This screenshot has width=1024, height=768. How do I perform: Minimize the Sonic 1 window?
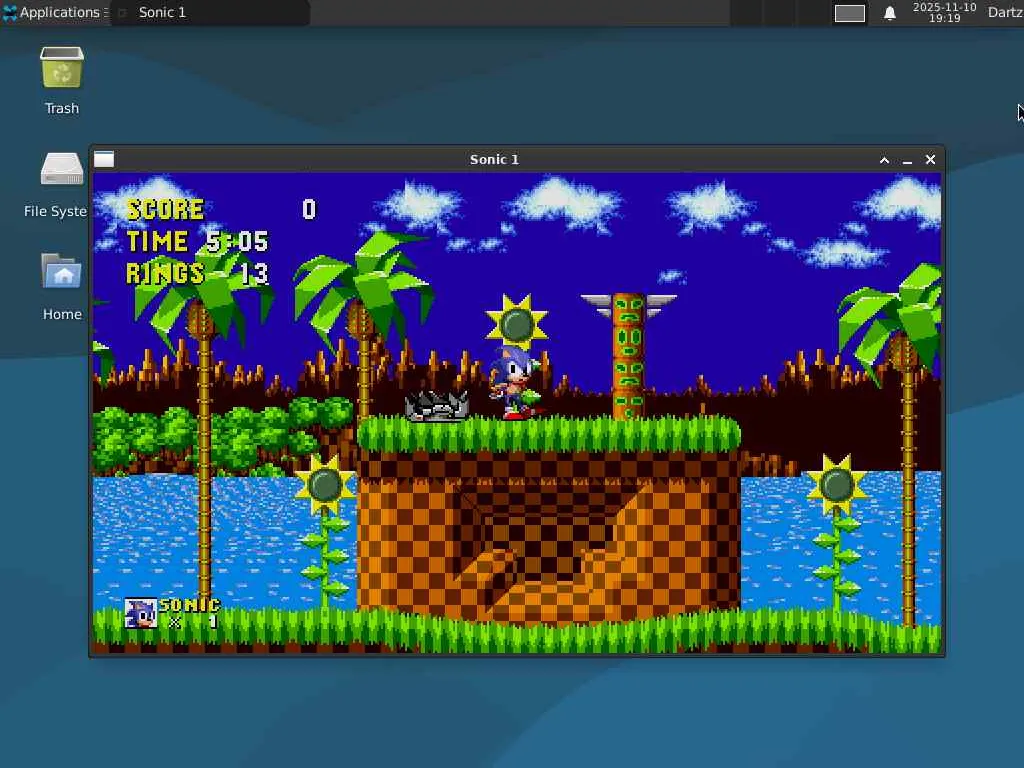click(x=907, y=160)
